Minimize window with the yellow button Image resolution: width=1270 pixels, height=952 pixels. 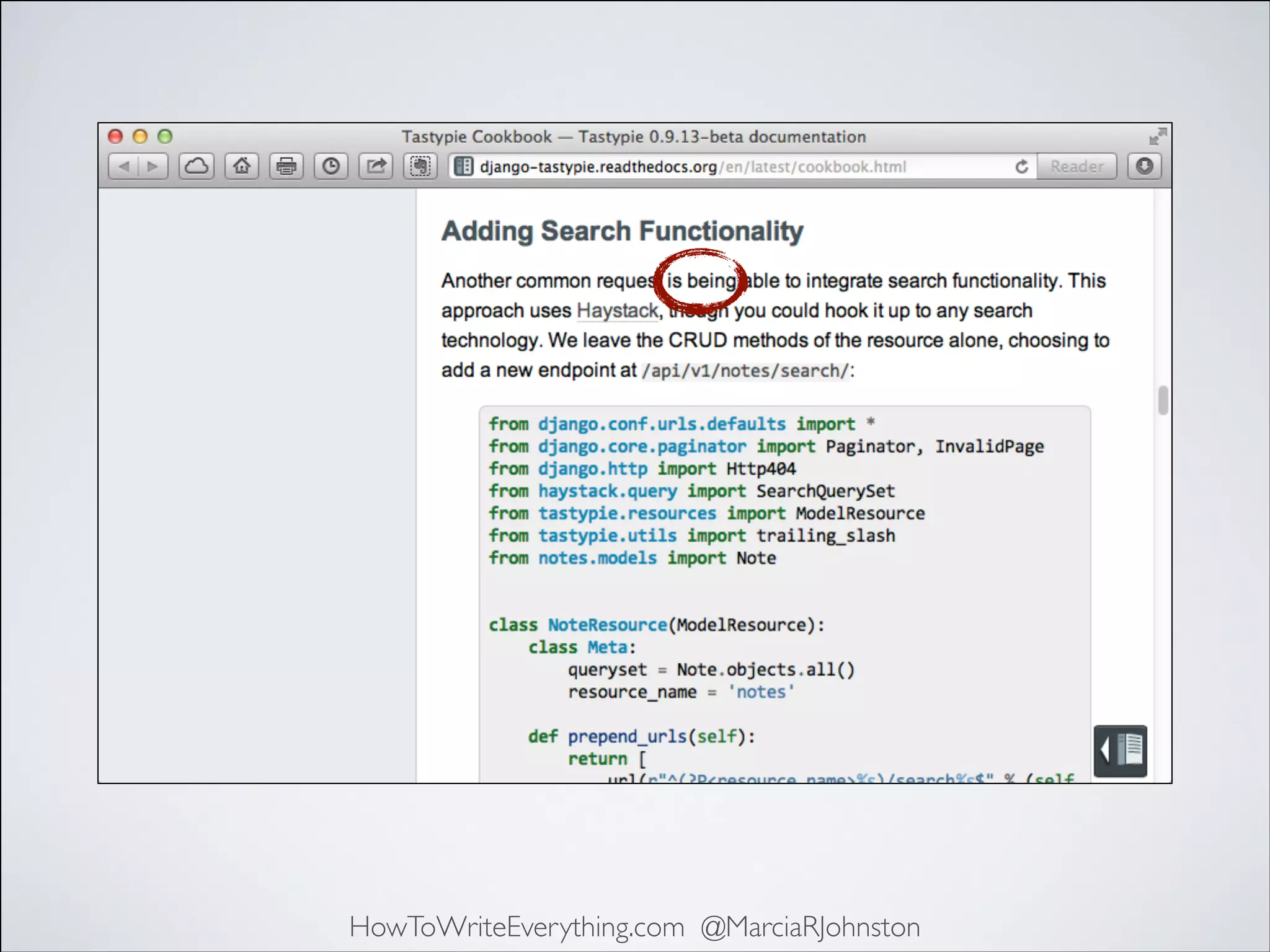[140, 136]
